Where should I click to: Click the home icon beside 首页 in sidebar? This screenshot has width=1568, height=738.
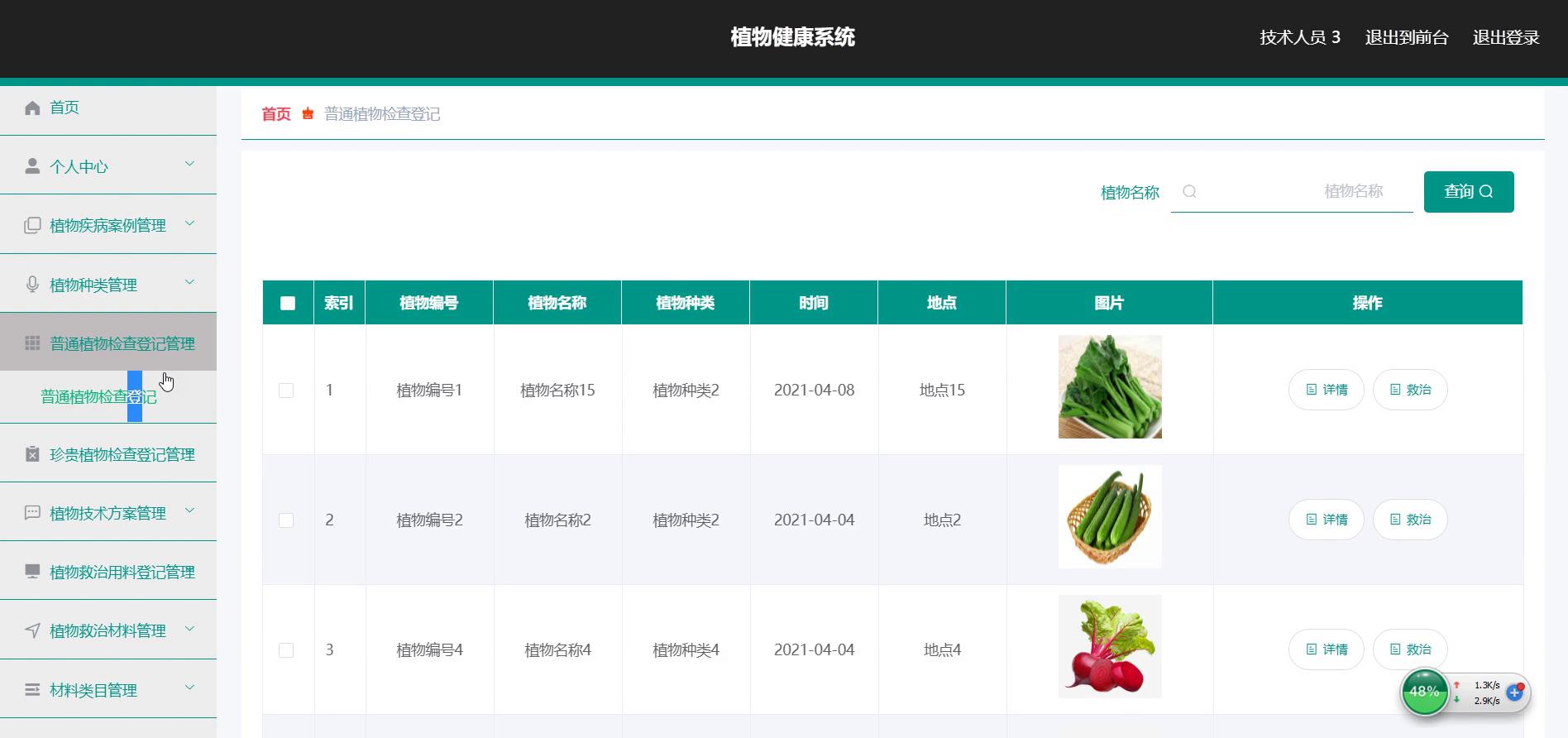click(32, 108)
